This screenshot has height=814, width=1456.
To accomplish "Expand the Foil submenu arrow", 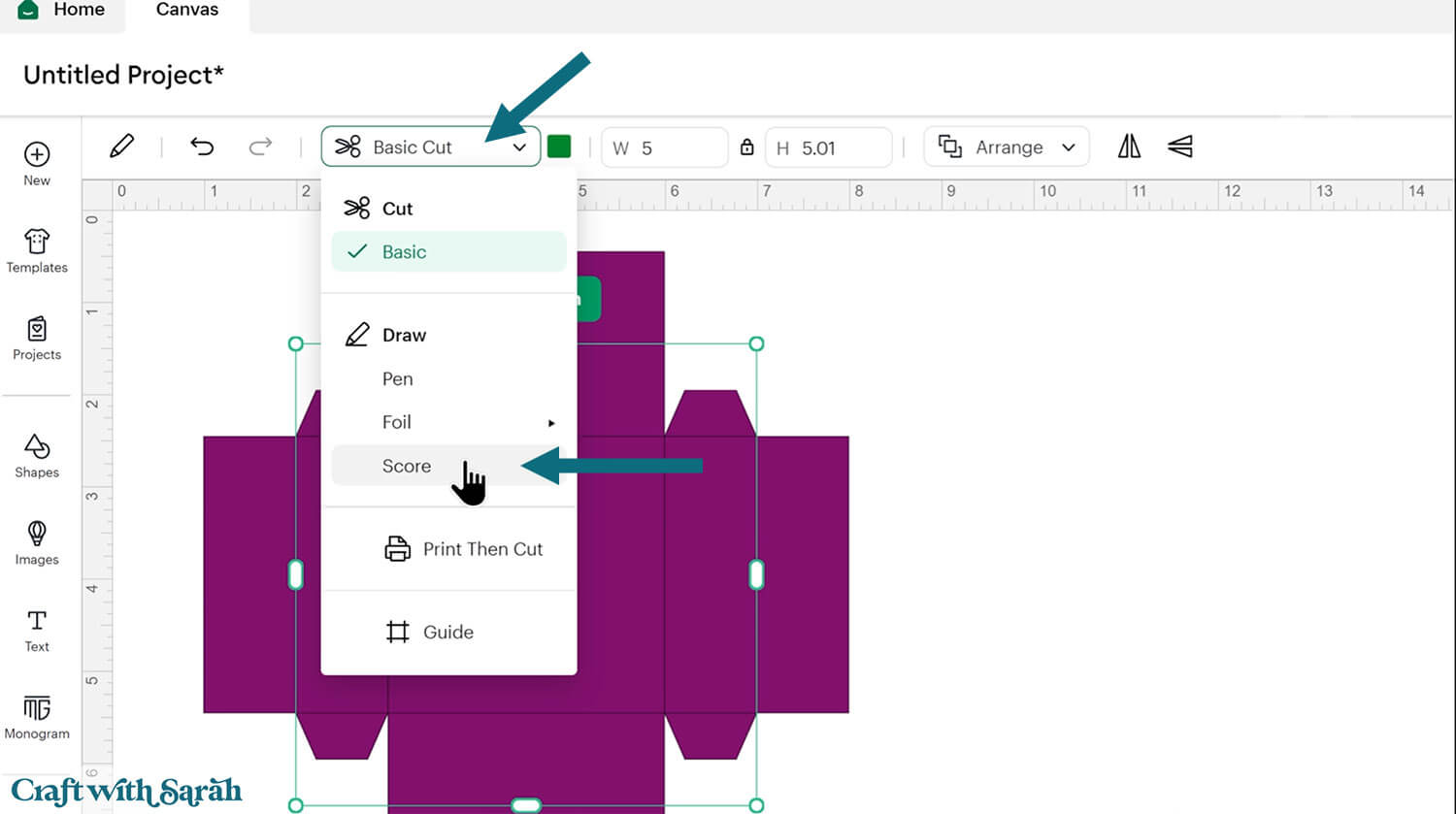I will [x=551, y=423].
